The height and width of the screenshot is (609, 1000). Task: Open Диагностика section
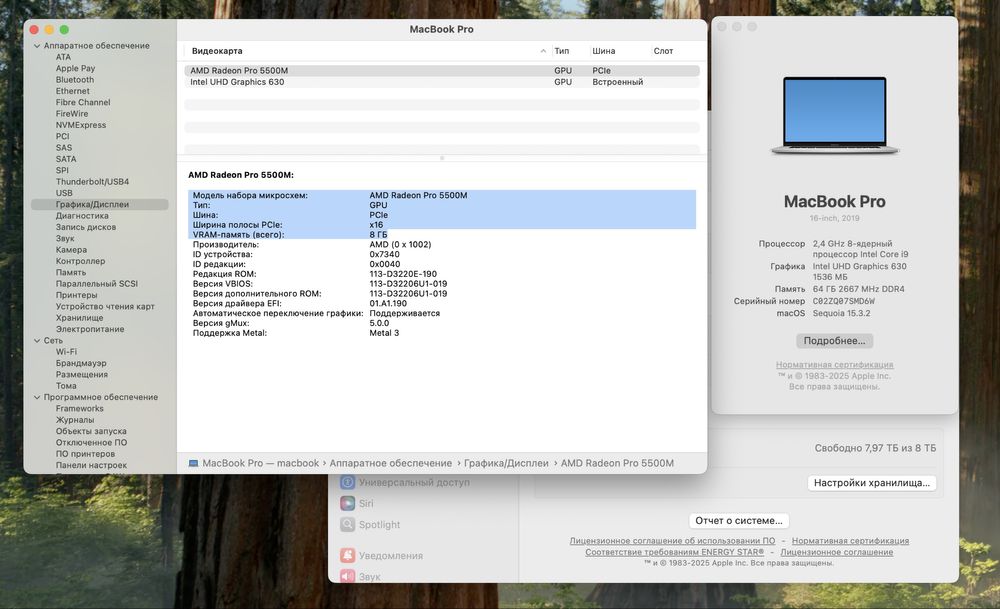82,216
